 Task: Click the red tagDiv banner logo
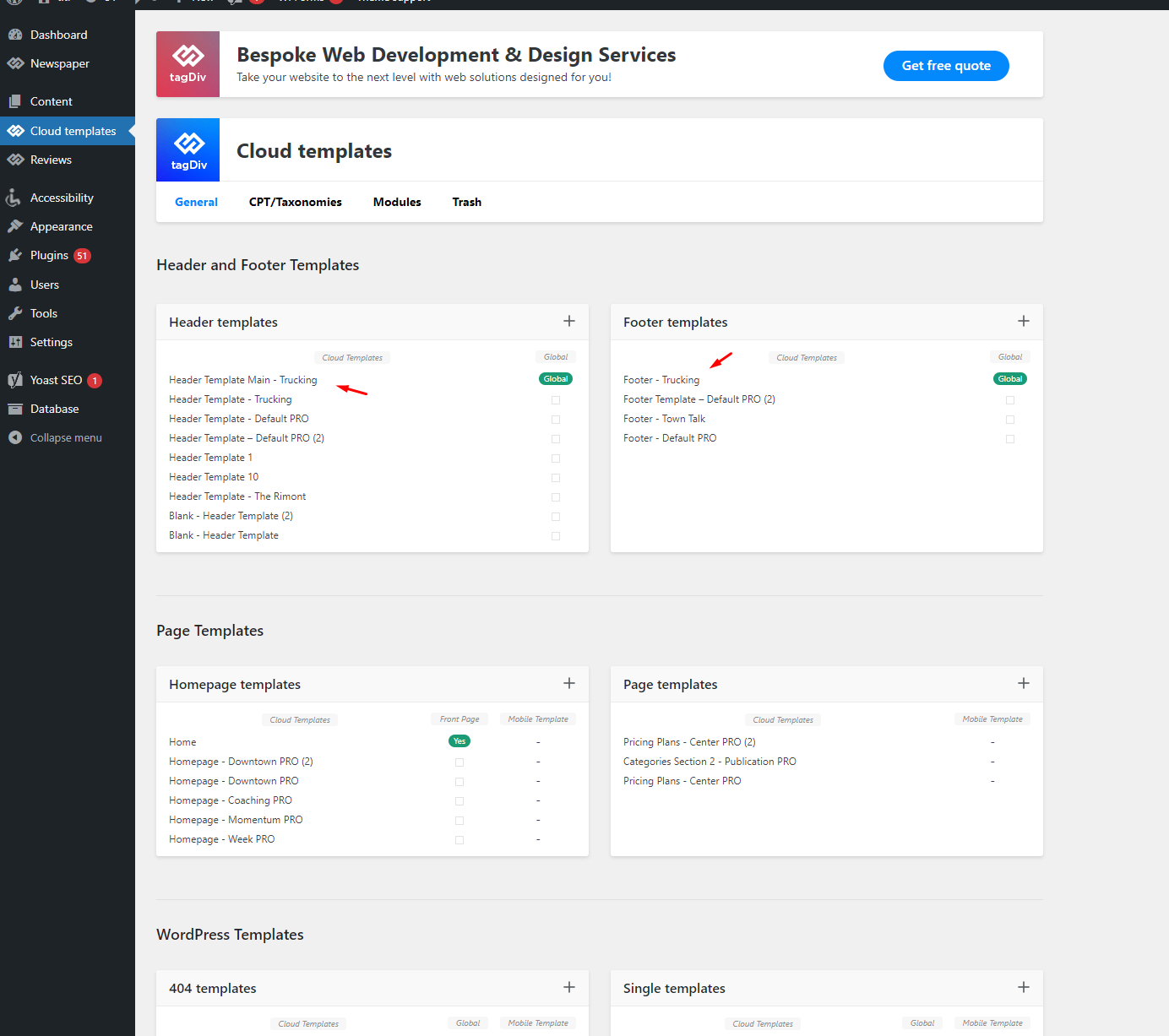point(188,64)
